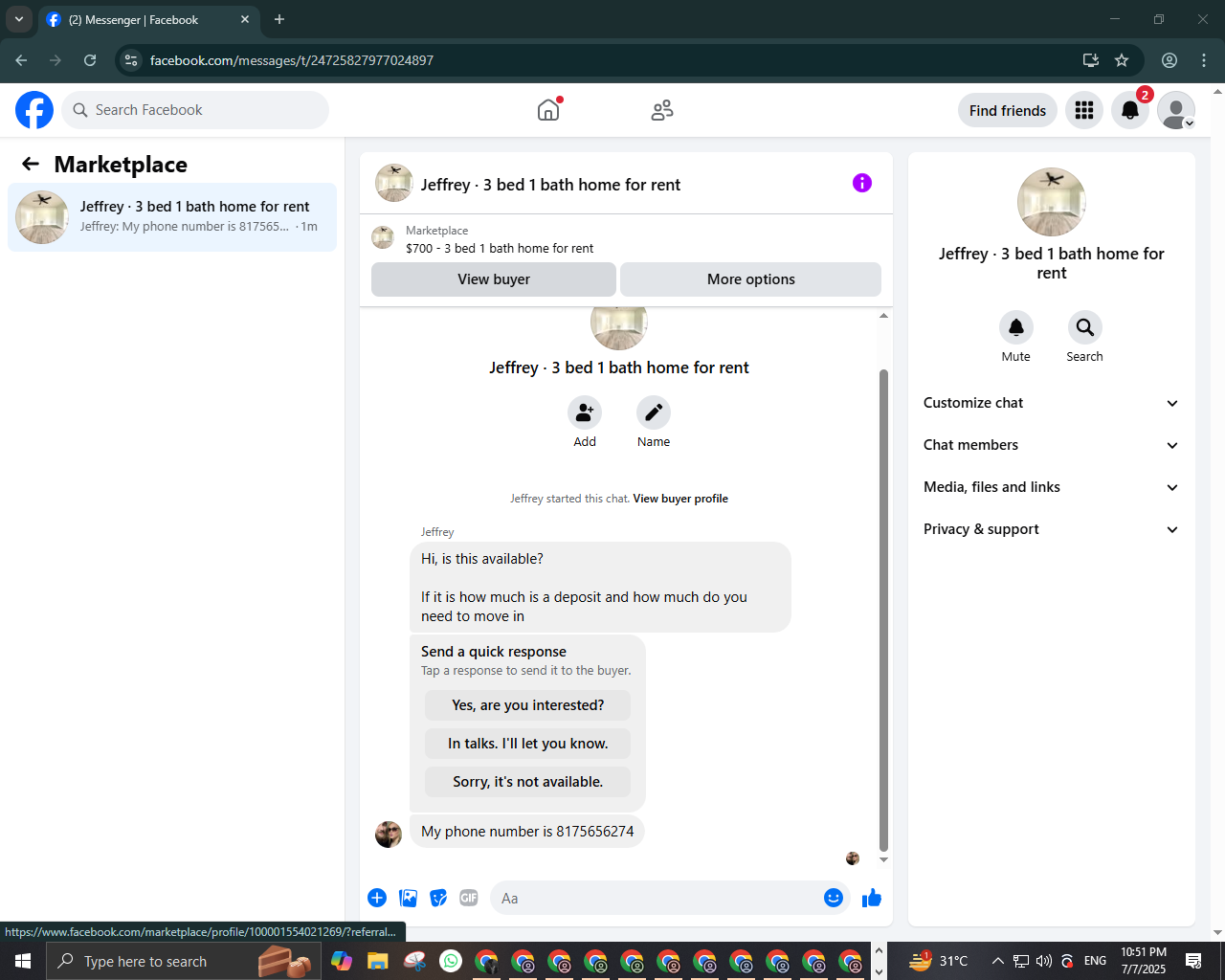Image resolution: width=1225 pixels, height=980 pixels.
Task: Go to Home feed icon
Action: pyautogui.click(x=548, y=110)
